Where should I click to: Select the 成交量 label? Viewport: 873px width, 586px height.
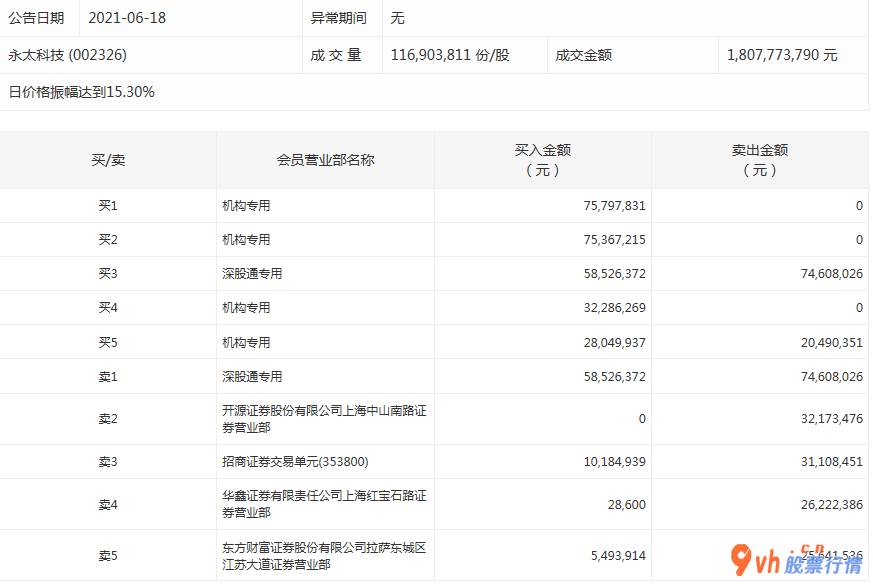[x=336, y=55]
